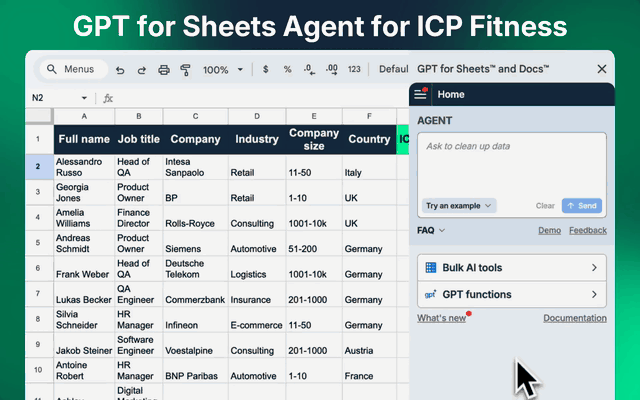The width and height of the screenshot is (640, 400).
Task: Expand the N2 name box dropdown
Action: 84,98
